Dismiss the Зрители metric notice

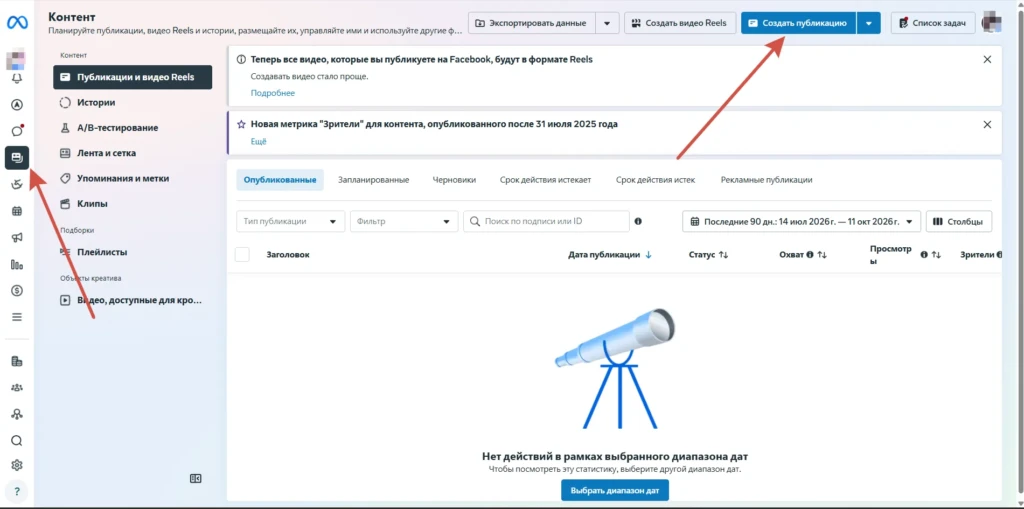click(987, 124)
